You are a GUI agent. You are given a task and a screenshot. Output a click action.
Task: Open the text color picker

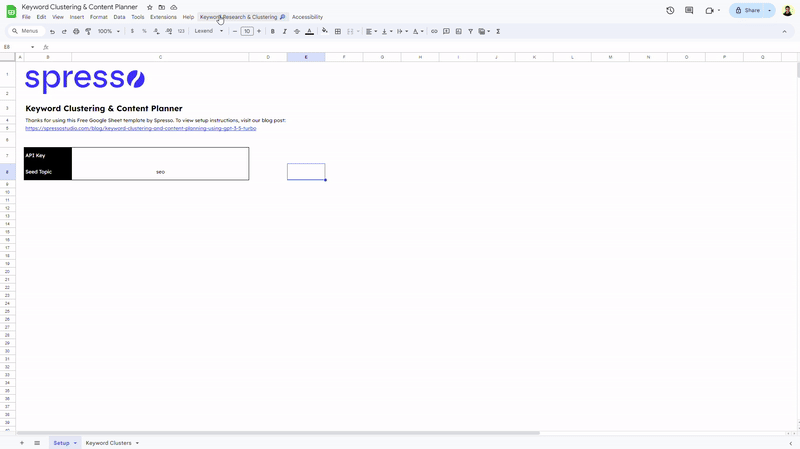pyautogui.click(x=309, y=32)
